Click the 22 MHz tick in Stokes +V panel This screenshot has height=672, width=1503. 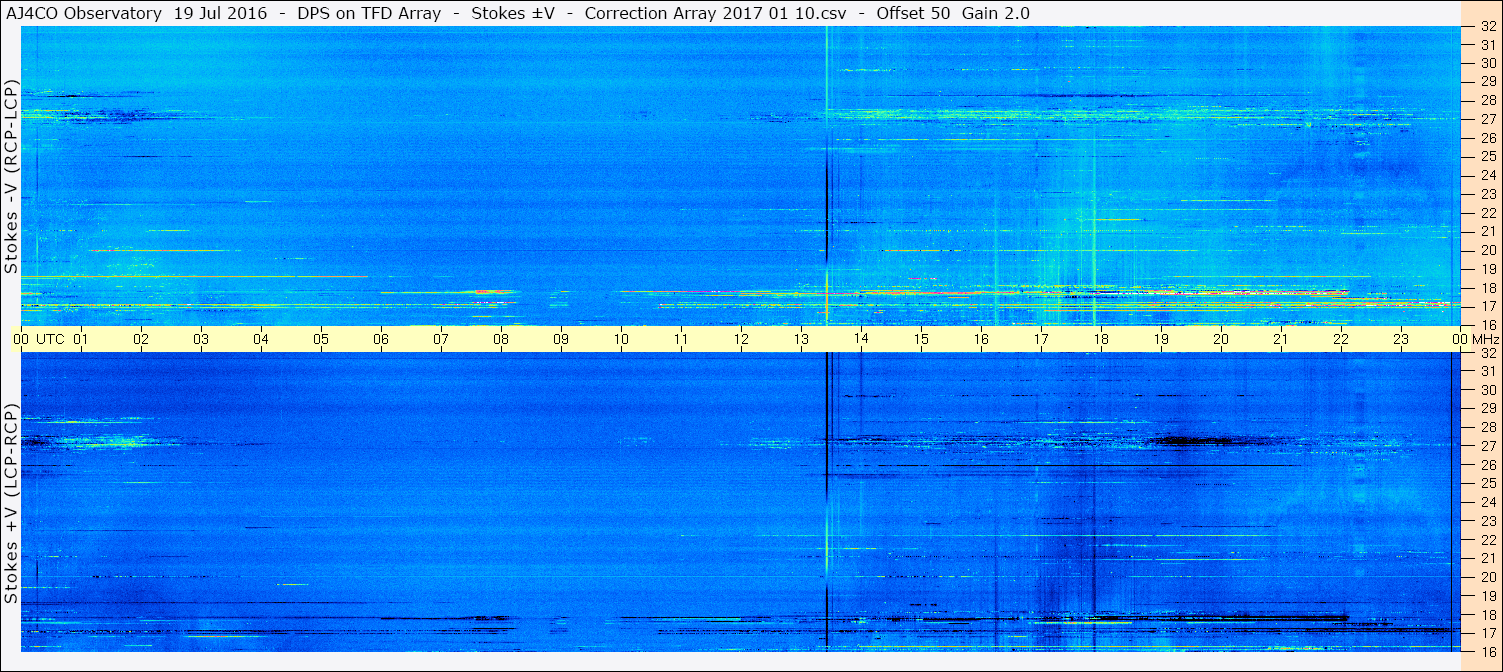point(1488,540)
